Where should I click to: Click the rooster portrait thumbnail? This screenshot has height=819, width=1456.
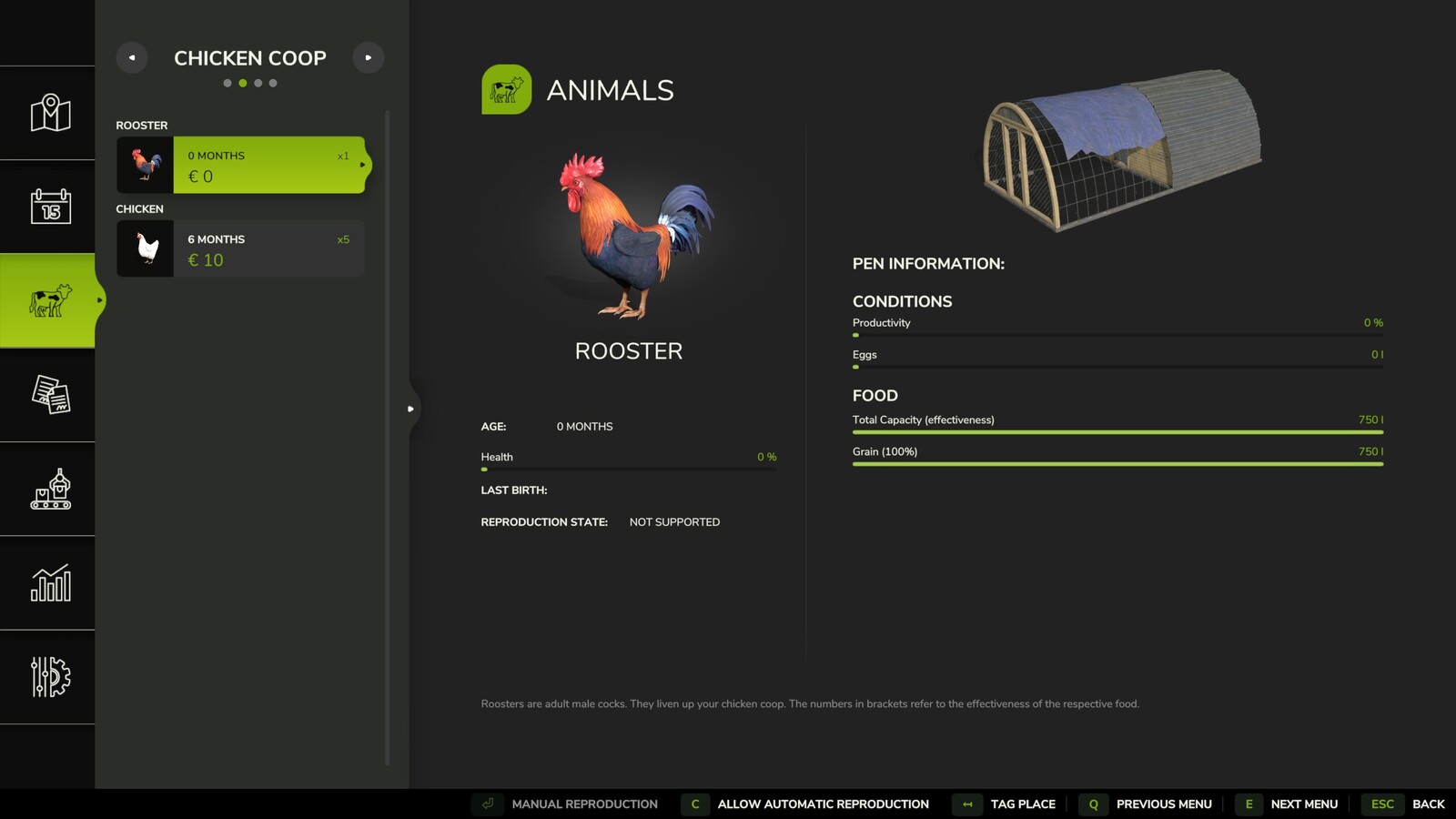[x=145, y=165]
